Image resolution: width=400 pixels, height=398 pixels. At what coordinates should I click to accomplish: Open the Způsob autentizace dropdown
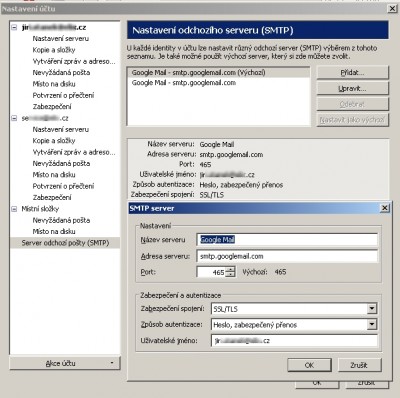point(372,324)
